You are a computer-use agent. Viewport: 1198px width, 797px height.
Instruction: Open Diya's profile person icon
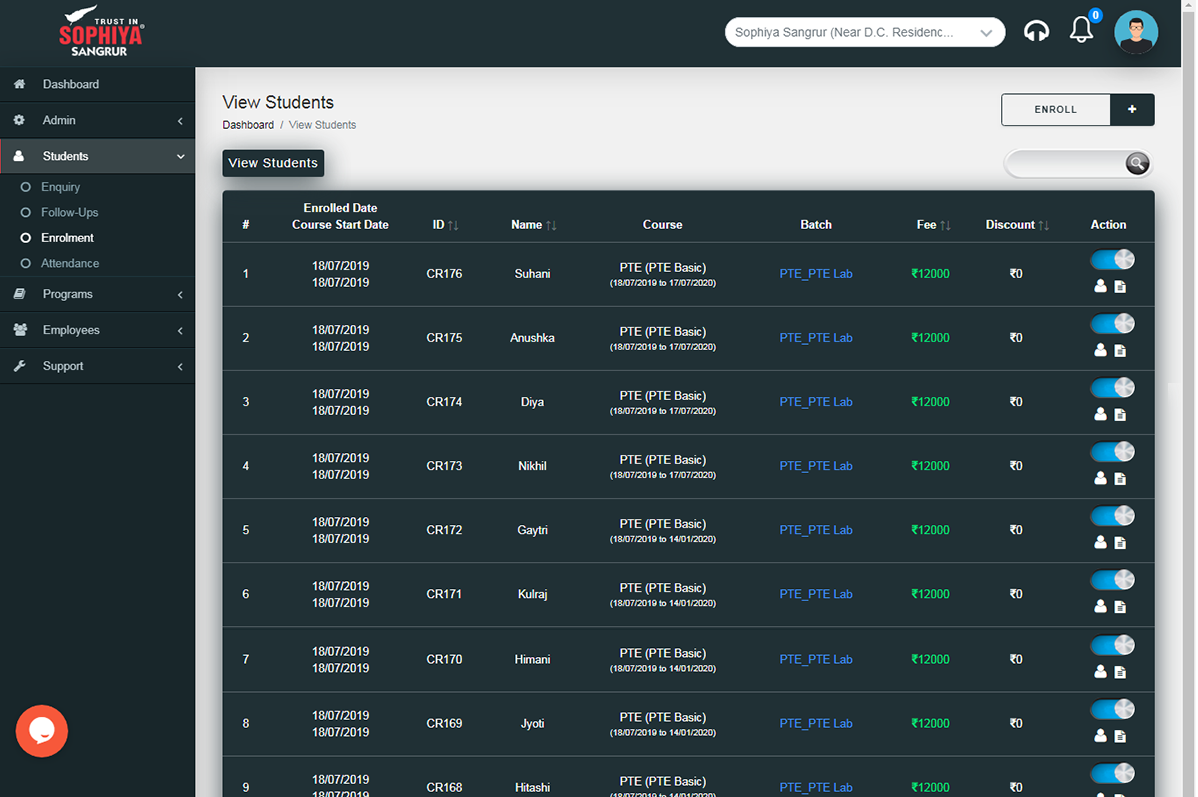(1100, 414)
